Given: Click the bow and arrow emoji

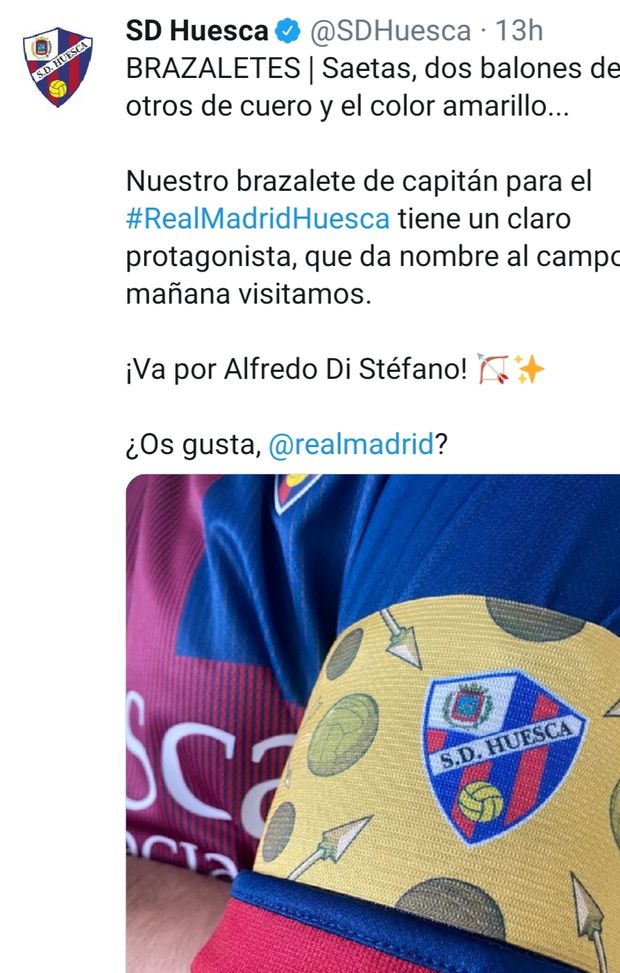Looking at the screenshot, I should [x=493, y=369].
